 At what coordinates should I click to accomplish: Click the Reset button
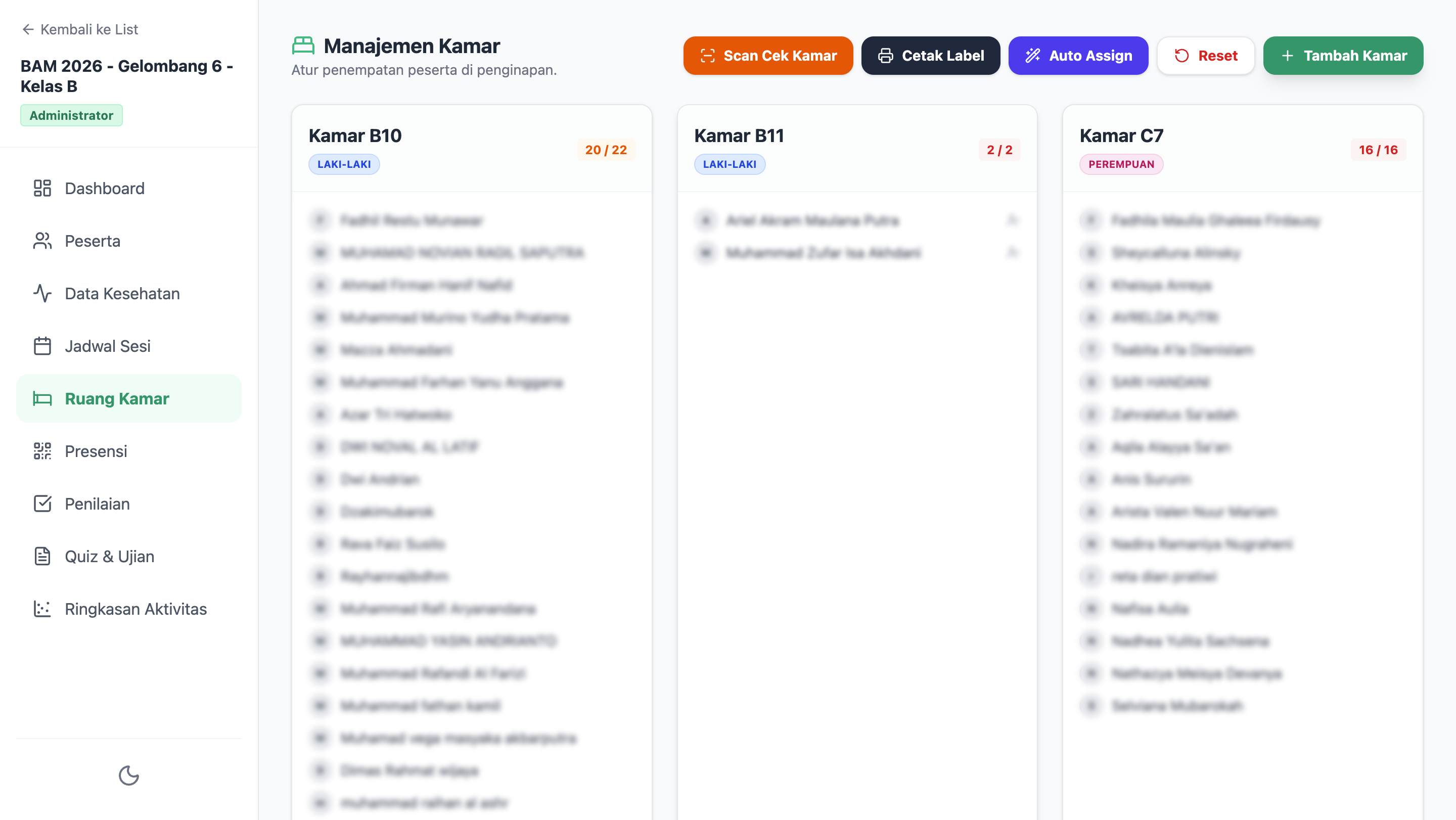coord(1206,56)
